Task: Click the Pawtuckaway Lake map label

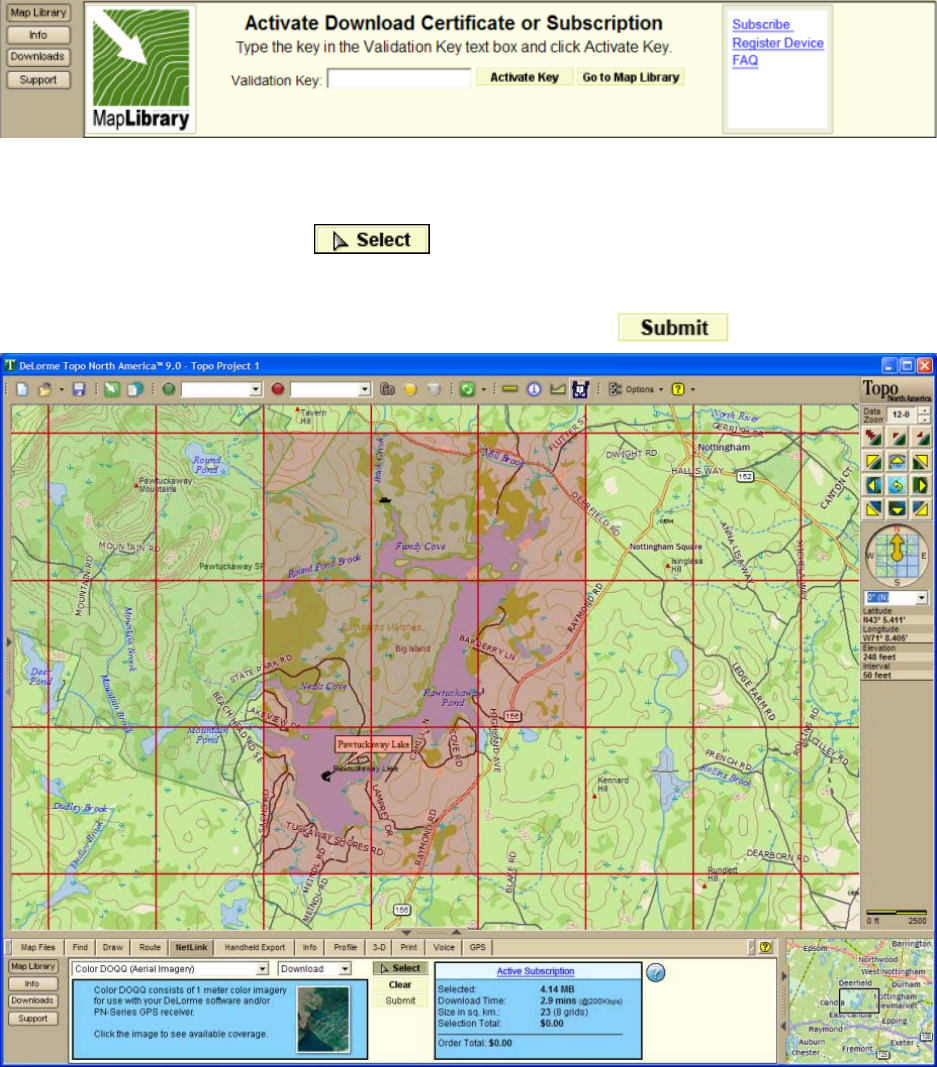Action: (374, 744)
